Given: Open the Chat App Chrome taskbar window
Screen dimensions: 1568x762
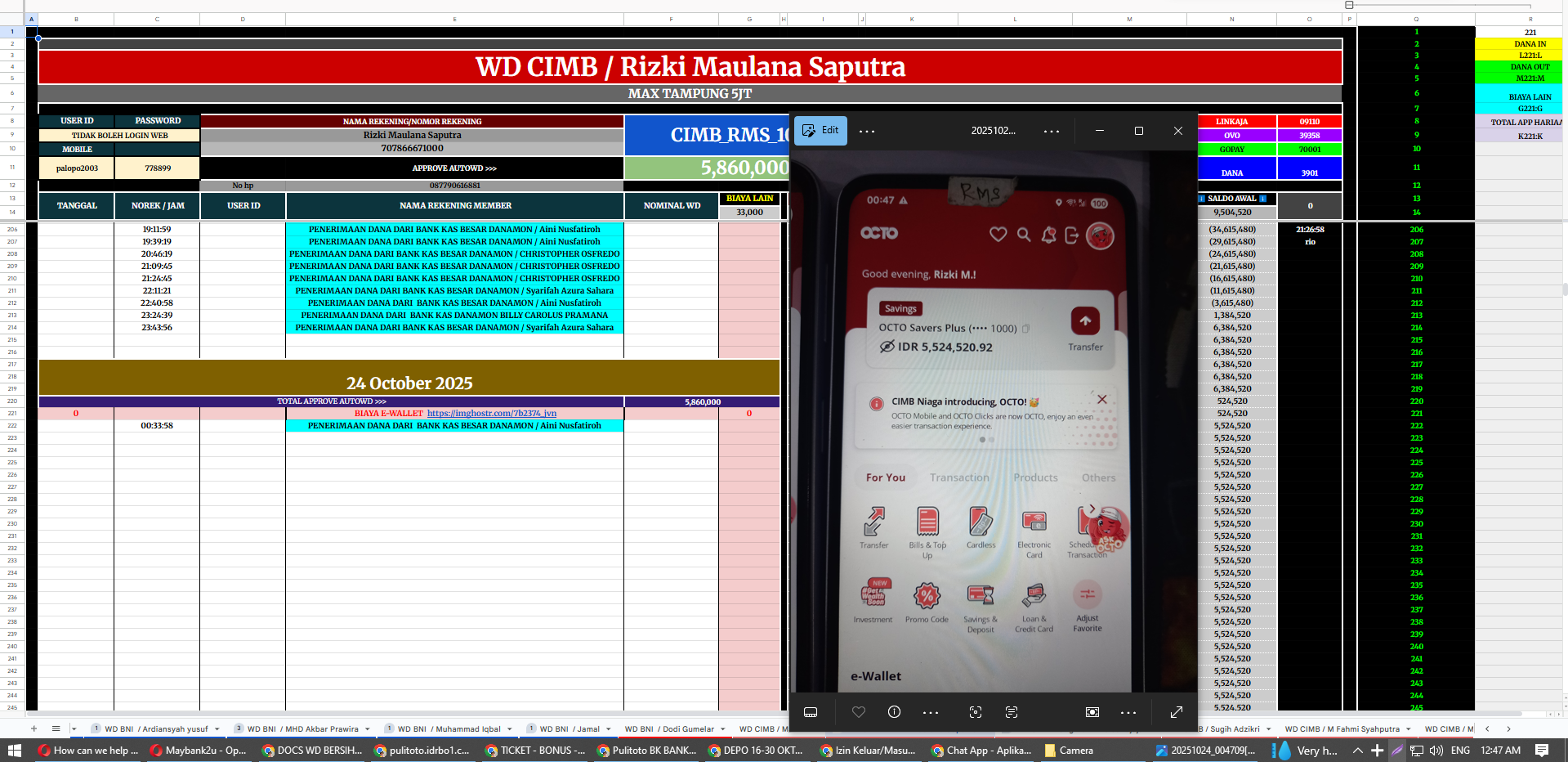Looking at the screenshot, I should tap(981, 750).
